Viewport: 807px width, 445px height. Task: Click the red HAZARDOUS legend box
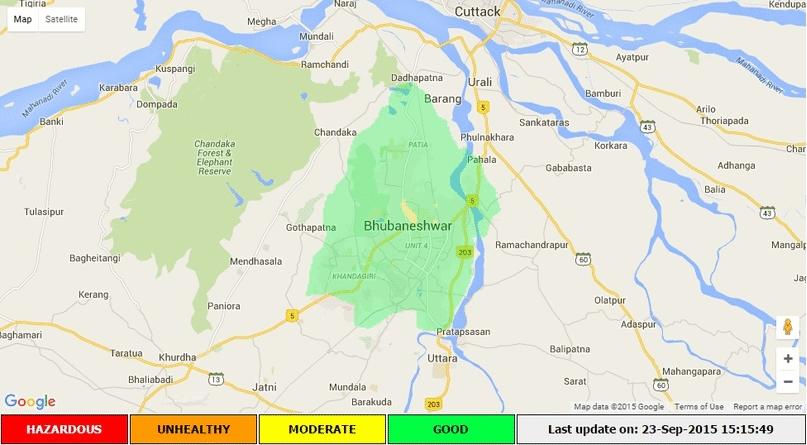pyautogui.click(x=64, y=429)
